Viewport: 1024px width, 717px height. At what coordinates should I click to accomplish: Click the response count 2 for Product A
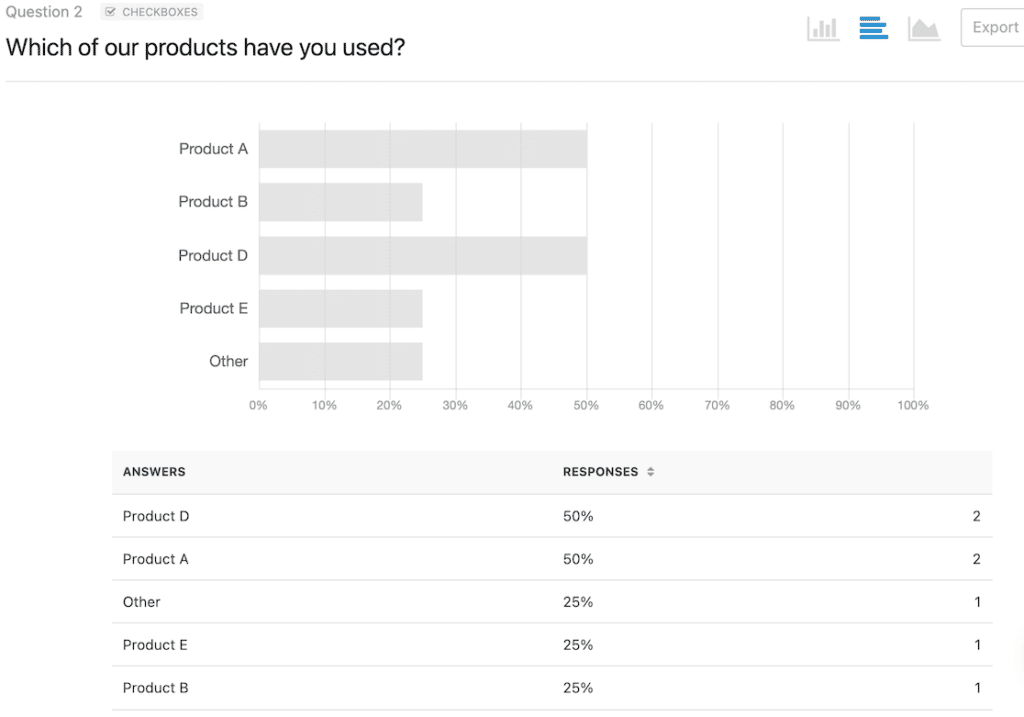coord(976,559)
